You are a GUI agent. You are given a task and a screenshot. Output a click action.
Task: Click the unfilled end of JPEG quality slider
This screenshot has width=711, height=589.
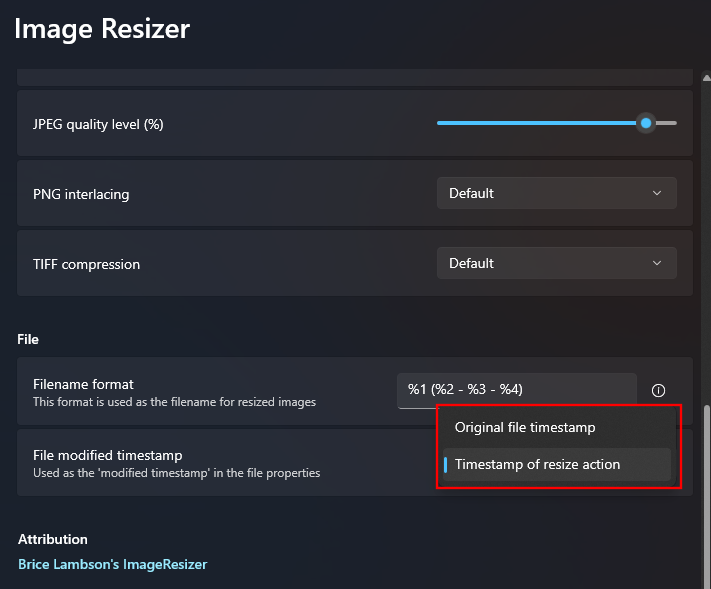667,123
